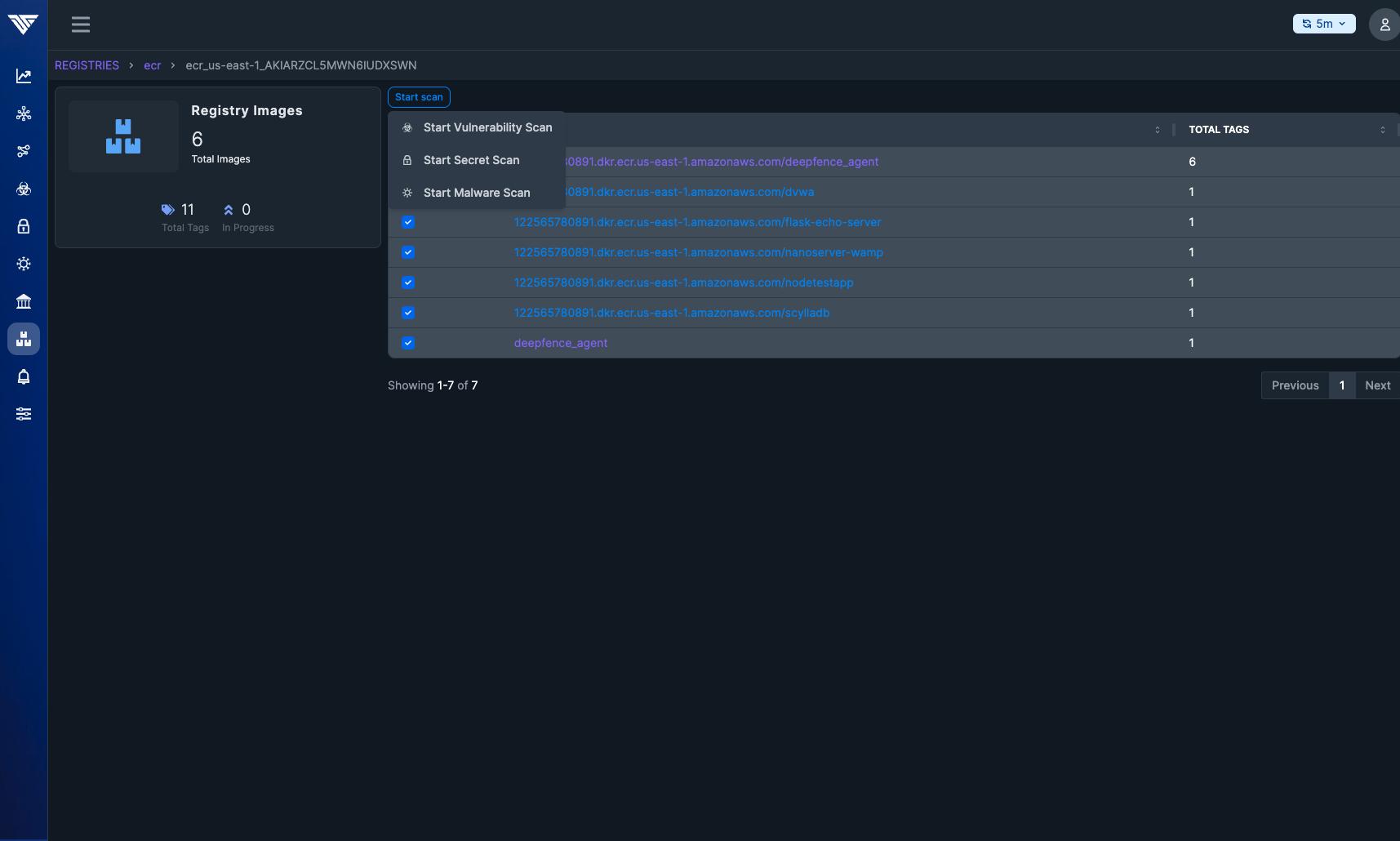Image resolution: width=1400 pixels, height=841 pixels.
Task: Open Threat Graph from the sidebar
Action: click(x=24, y=151)
